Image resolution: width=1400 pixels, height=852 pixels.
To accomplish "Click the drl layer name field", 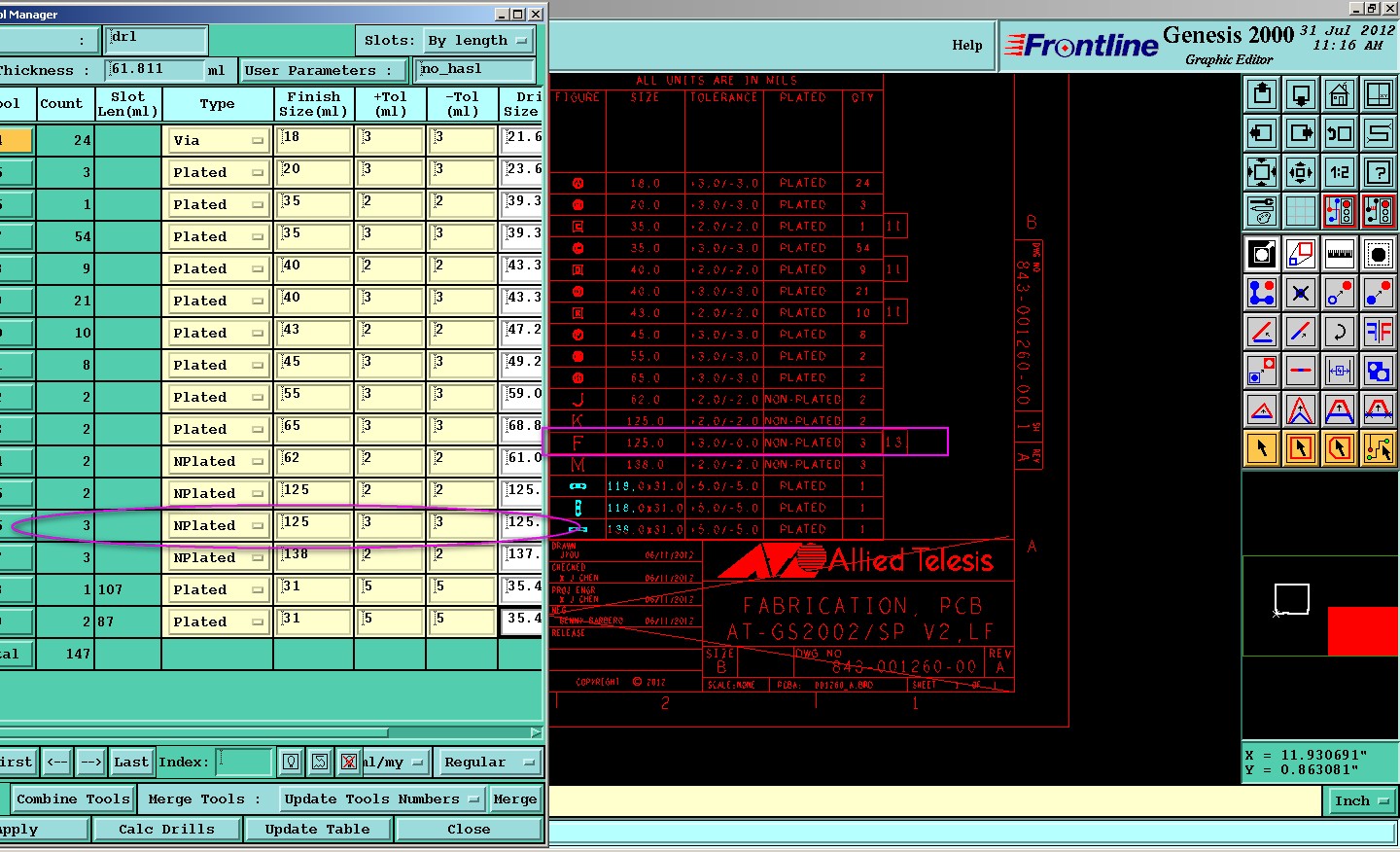I will [156, 41].
